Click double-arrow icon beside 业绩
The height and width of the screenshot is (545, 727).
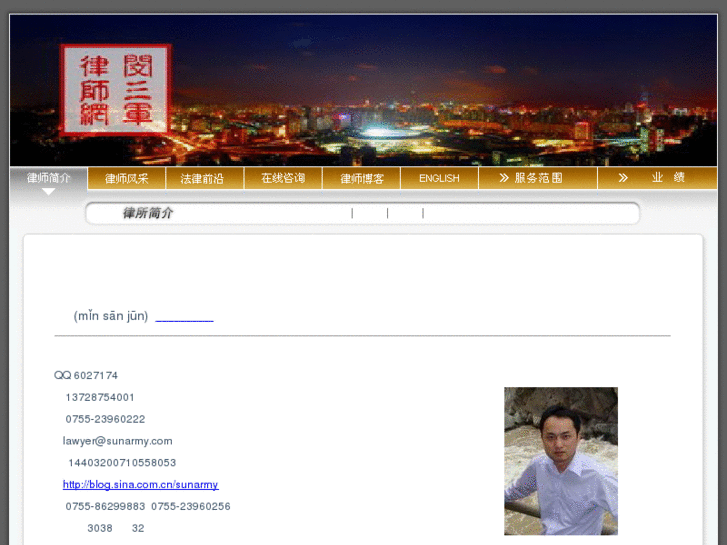coord(623,178)
